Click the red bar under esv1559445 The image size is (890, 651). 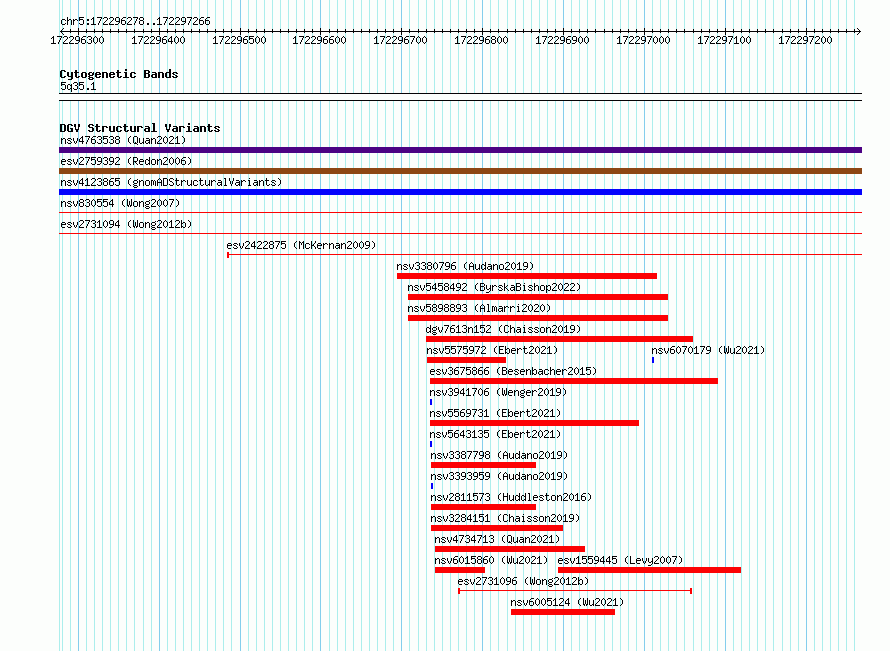coord(649,570)
